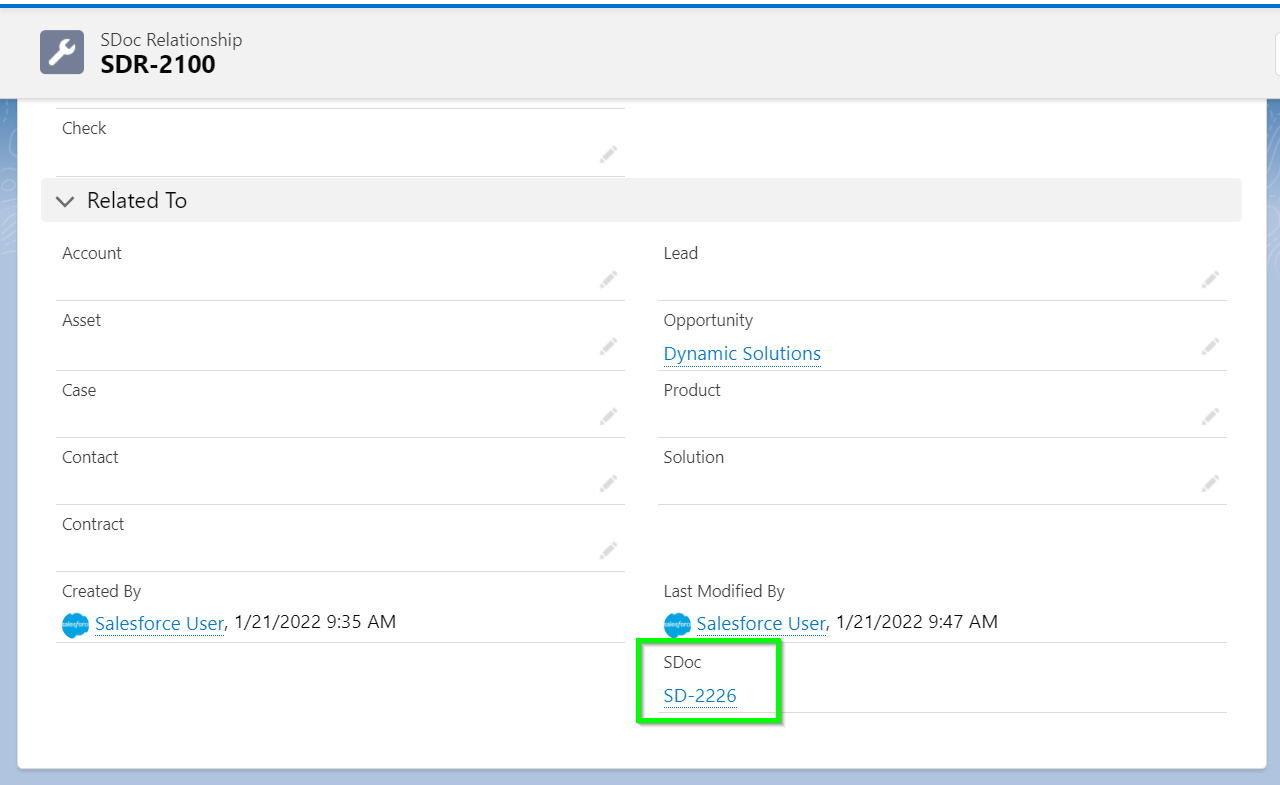The height and width of the screenshot is (785, 1280).
Task: Click the SDoc field label
Action: pos(683,662)
